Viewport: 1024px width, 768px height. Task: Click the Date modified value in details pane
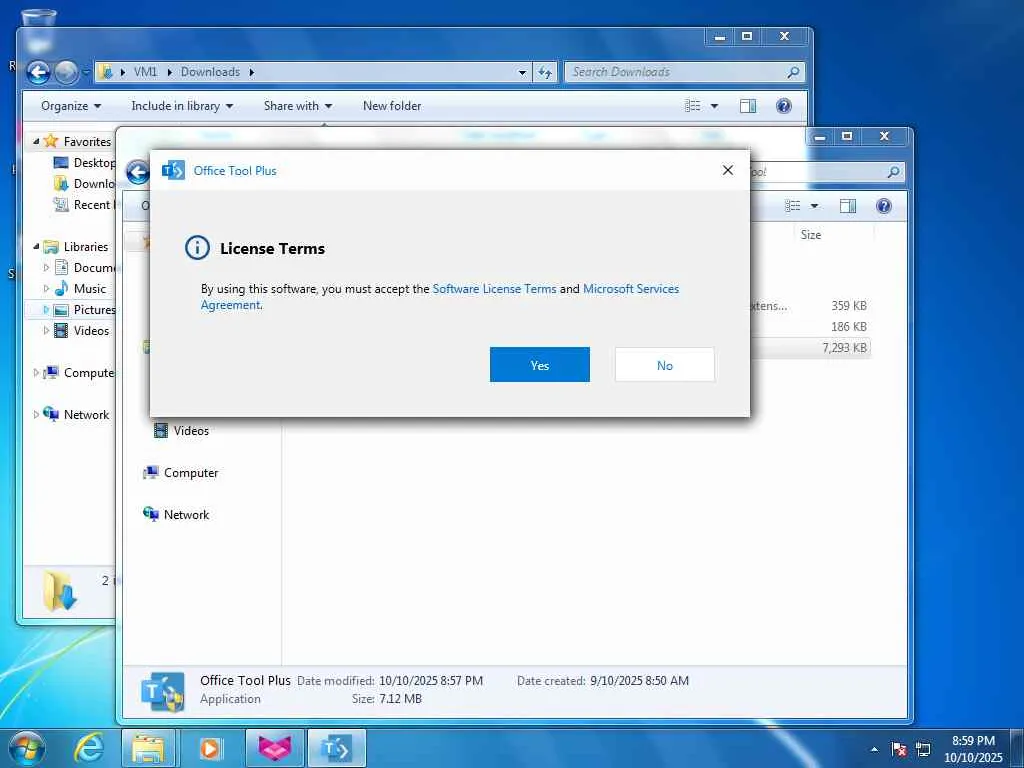click(x=431, y=680)
